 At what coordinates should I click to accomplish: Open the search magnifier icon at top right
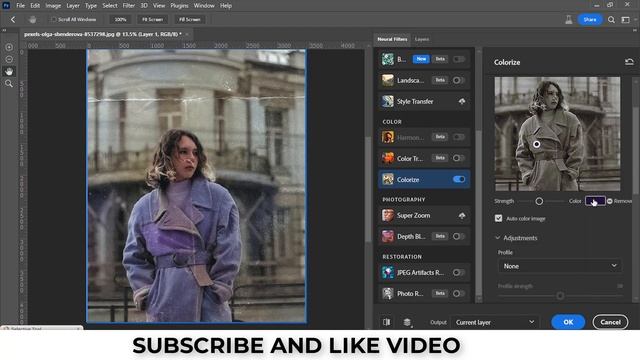point(611,20)
